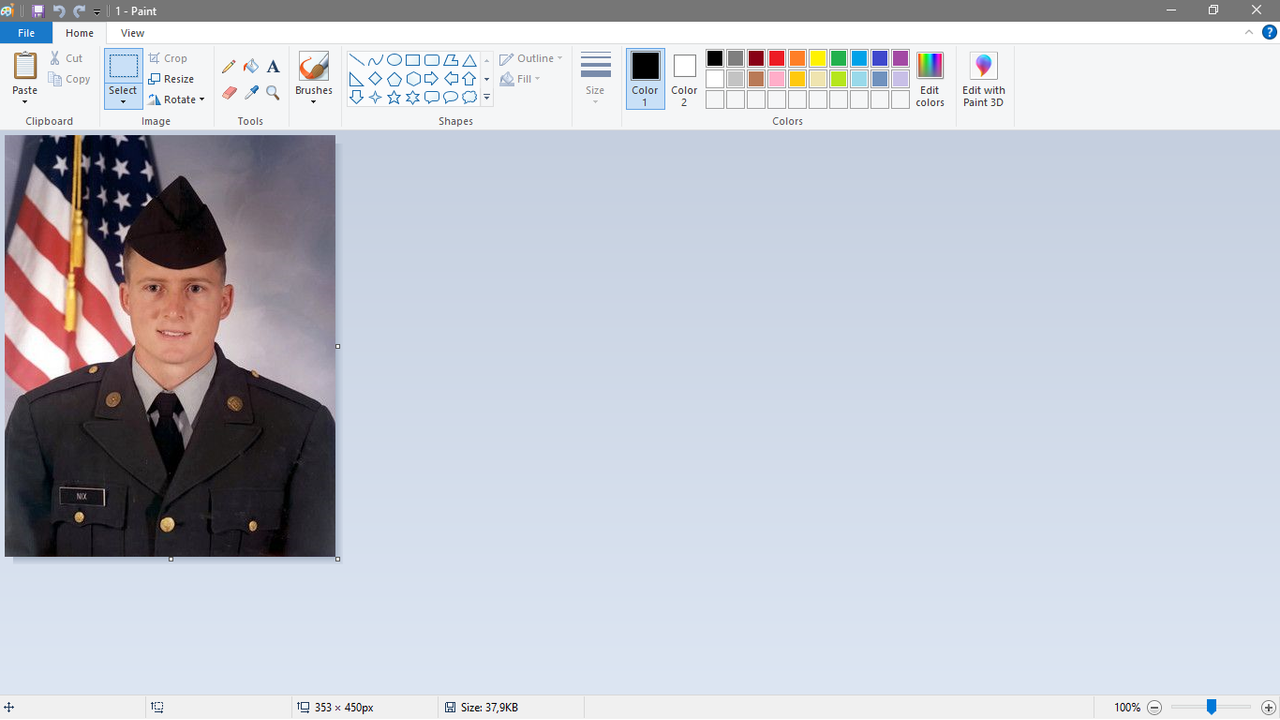Choose the Five-point star shape
This screenshot has height=720, width=1280.
pyautogui.click(x=394, y=97)
